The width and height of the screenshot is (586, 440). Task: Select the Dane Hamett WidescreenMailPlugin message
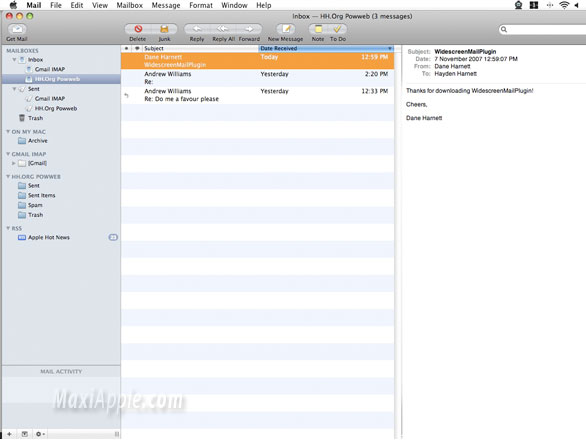[257, 61]
